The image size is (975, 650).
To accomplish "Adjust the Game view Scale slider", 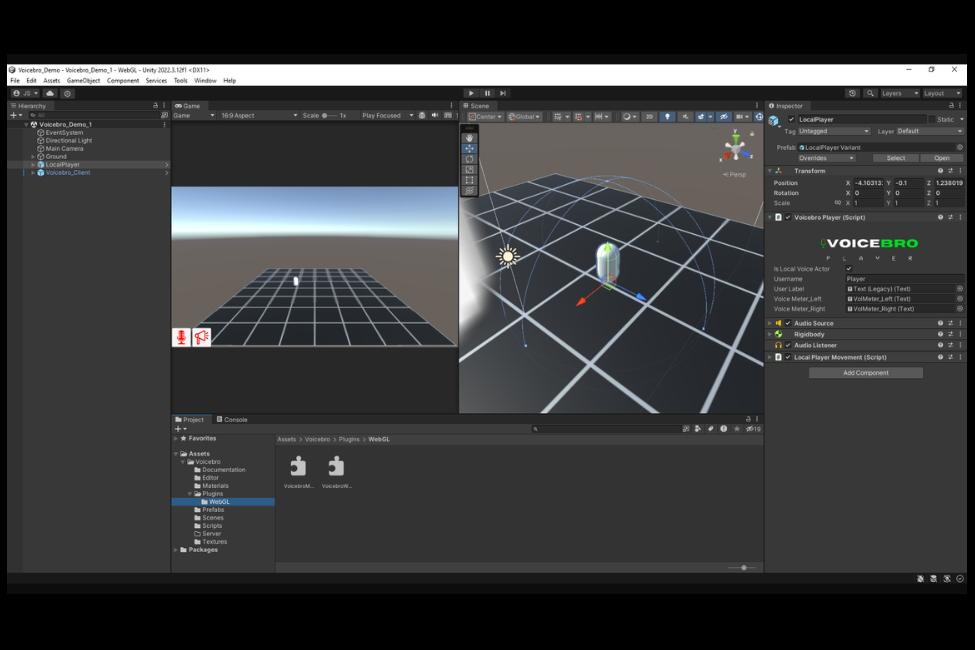I will click(329, 116).
